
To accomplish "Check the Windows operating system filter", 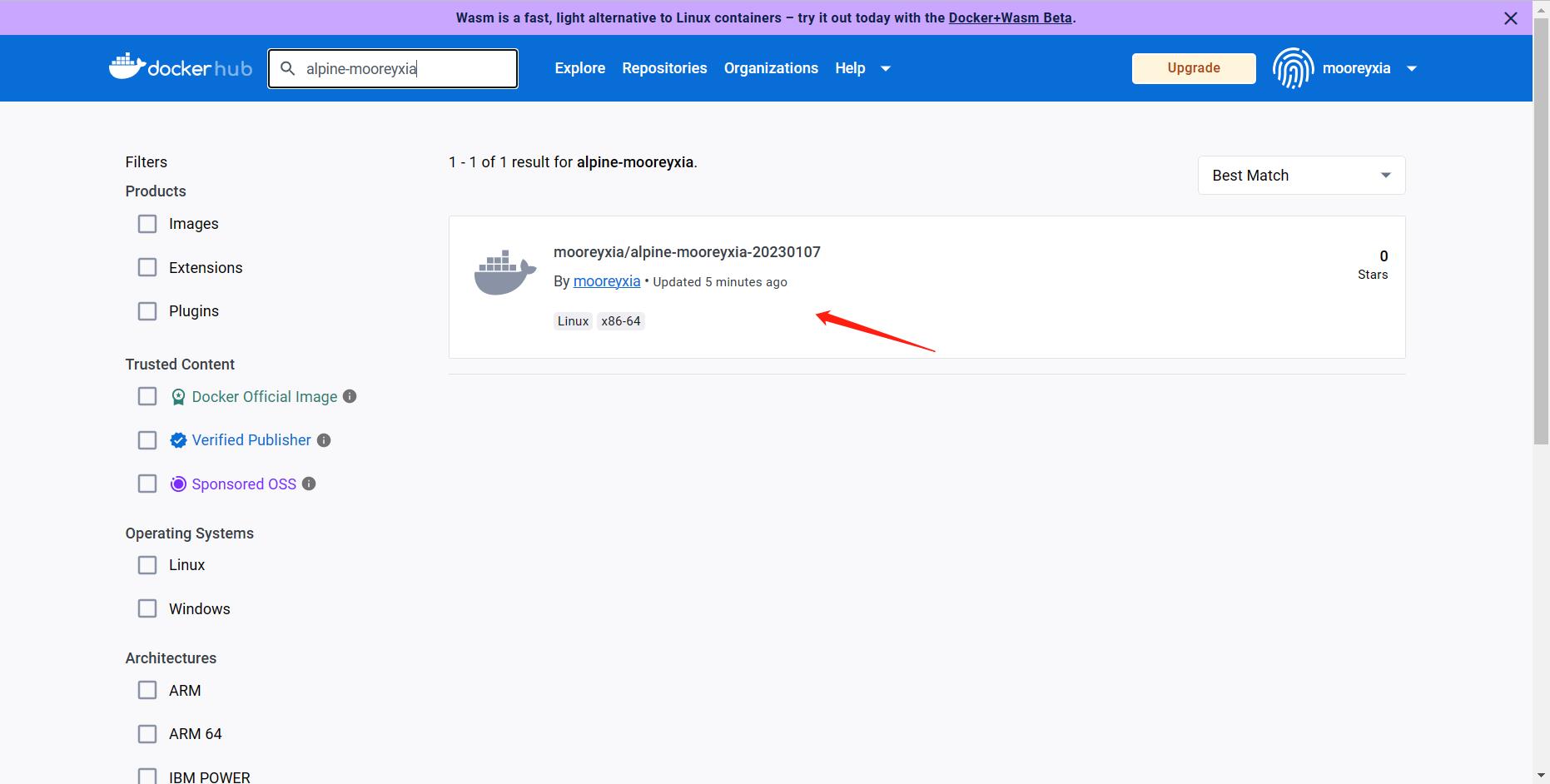I will coord(147,608).
